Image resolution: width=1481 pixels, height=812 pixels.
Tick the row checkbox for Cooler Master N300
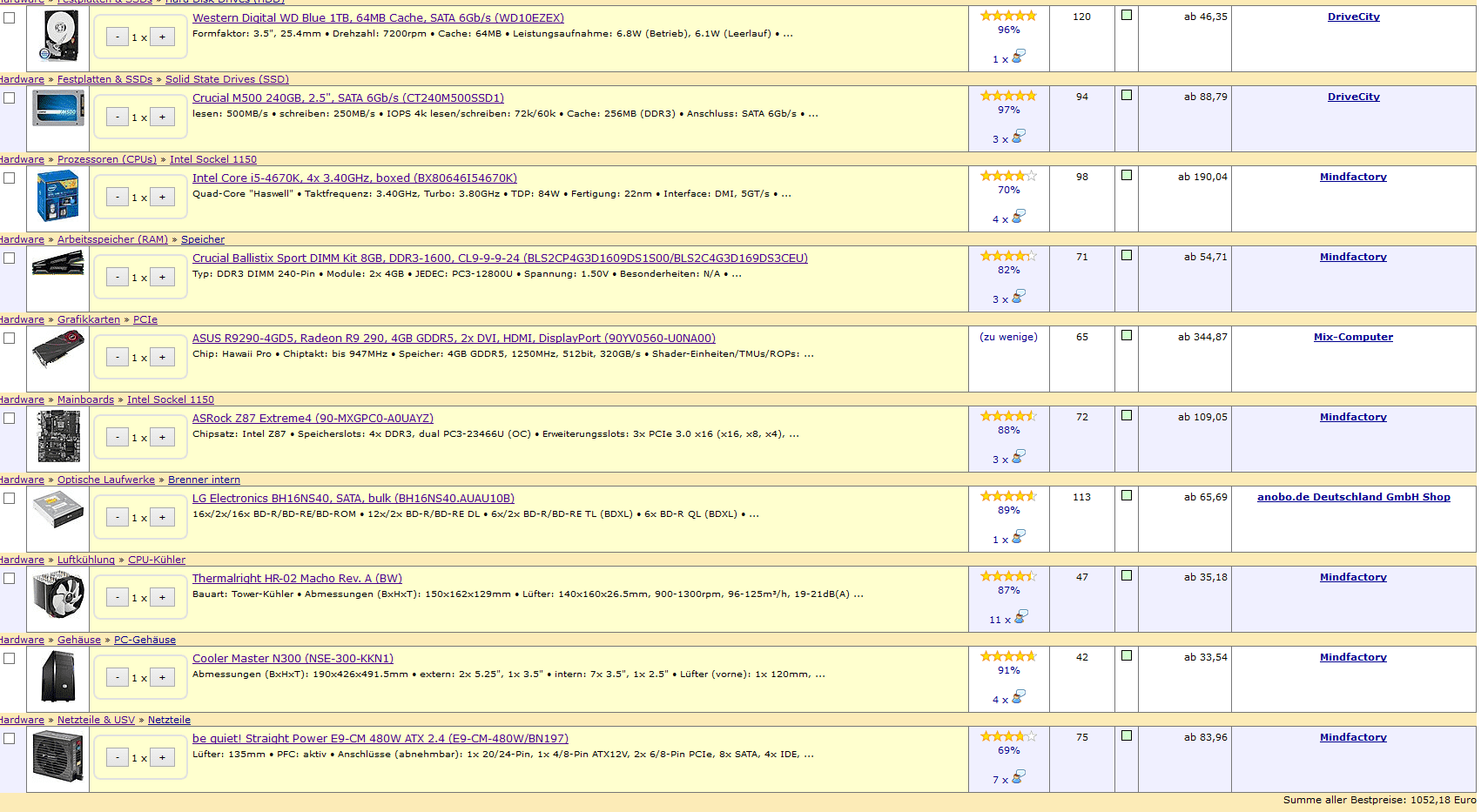point(10,658)
